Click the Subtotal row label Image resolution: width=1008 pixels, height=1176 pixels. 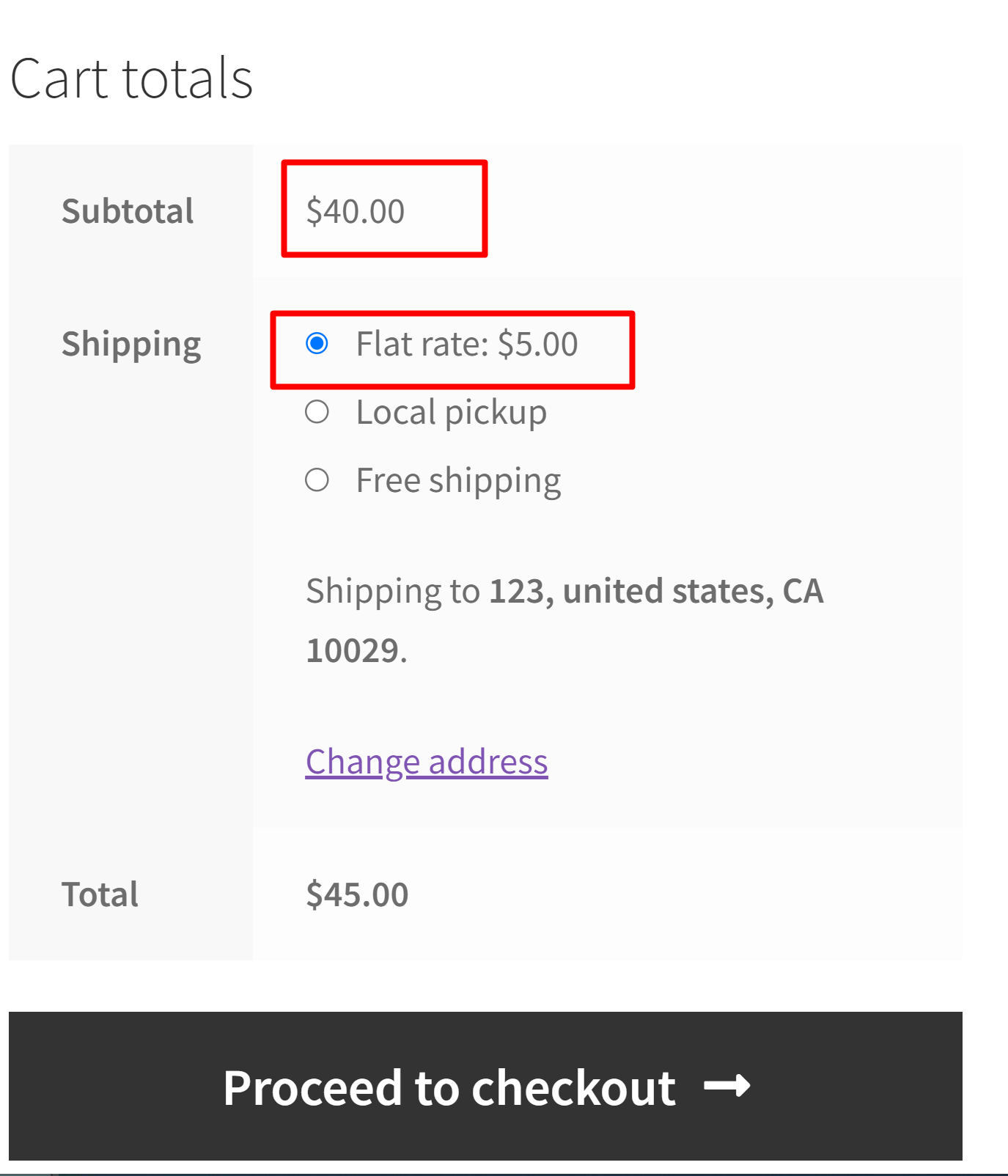point(128,211)
